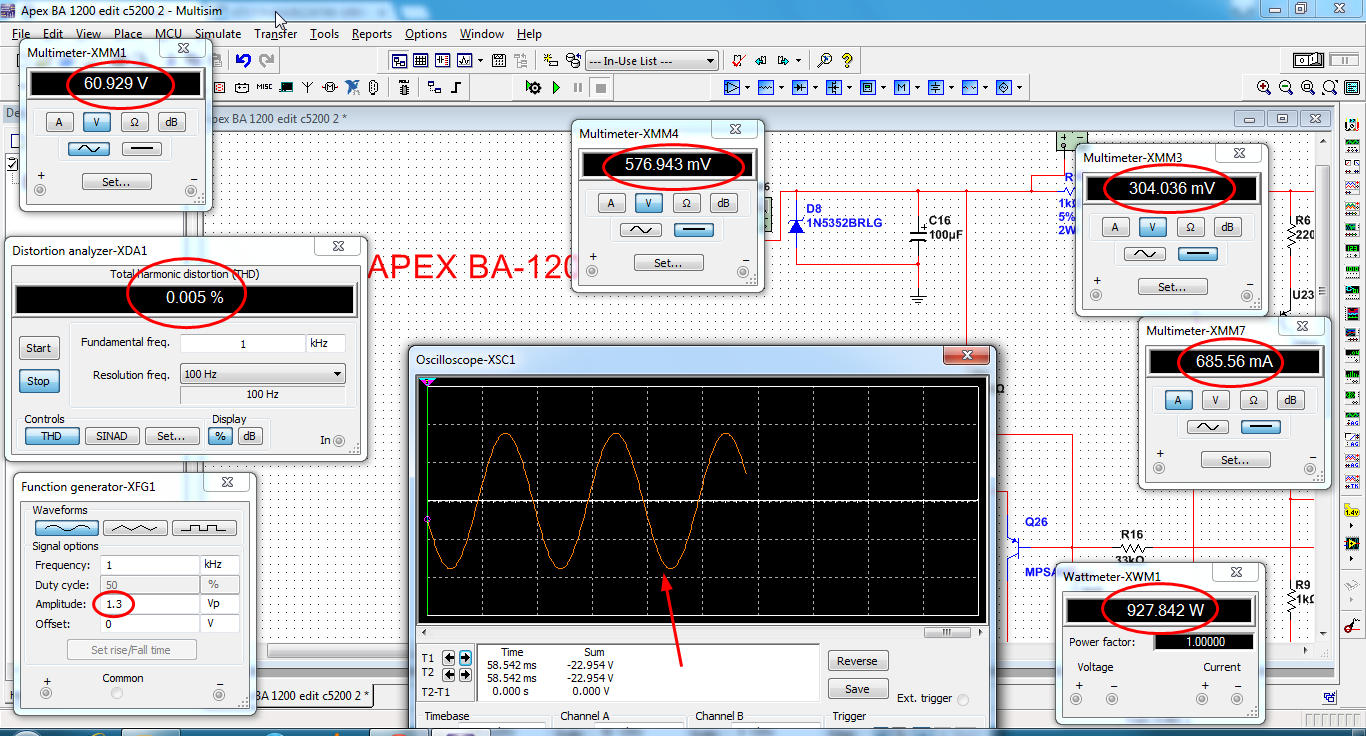Toggle full screen view icon
The image size is (1366, 736).
coord(1352,87)
